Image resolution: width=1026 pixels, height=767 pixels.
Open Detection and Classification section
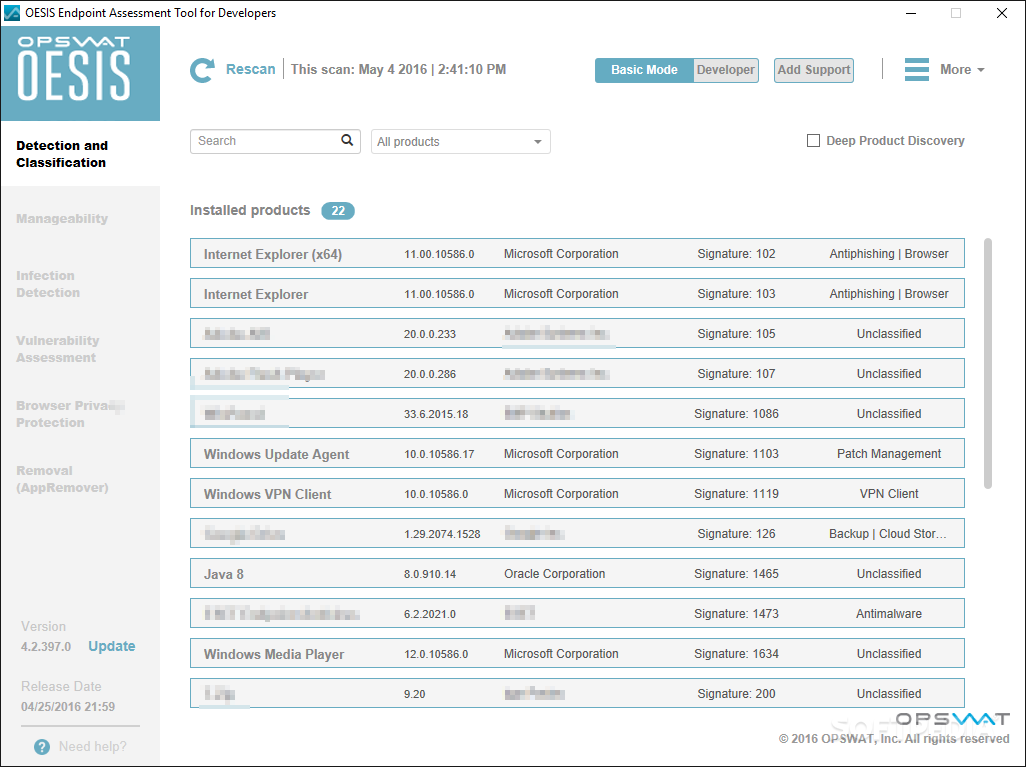[x=62, y=154]
